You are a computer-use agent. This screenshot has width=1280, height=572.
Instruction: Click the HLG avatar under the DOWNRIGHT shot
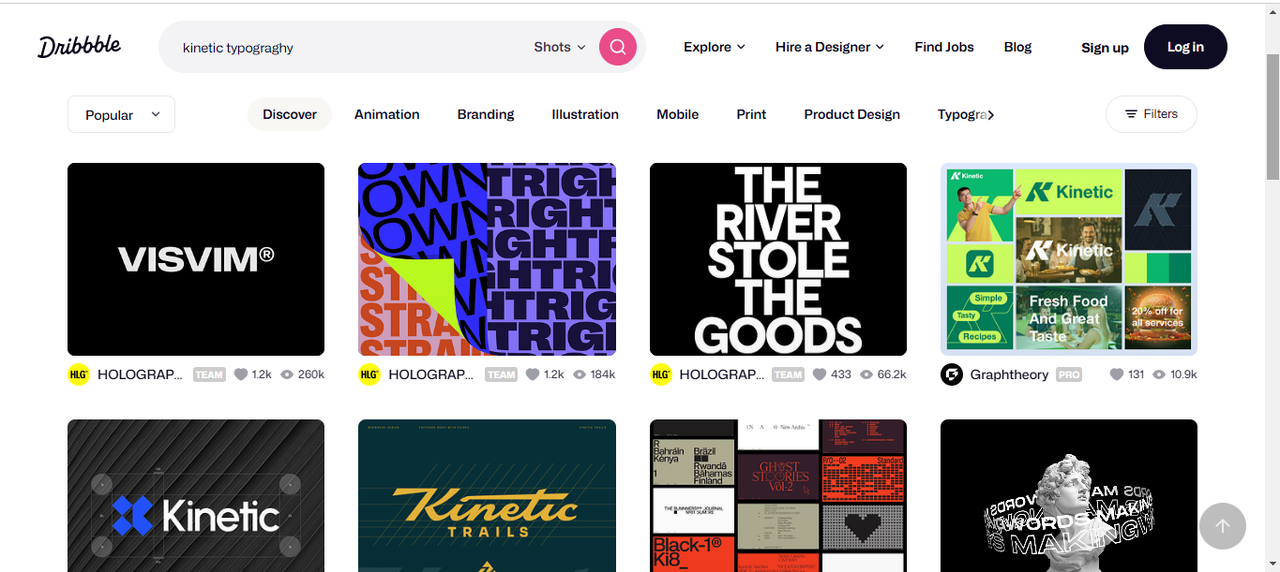click(370, 374)
